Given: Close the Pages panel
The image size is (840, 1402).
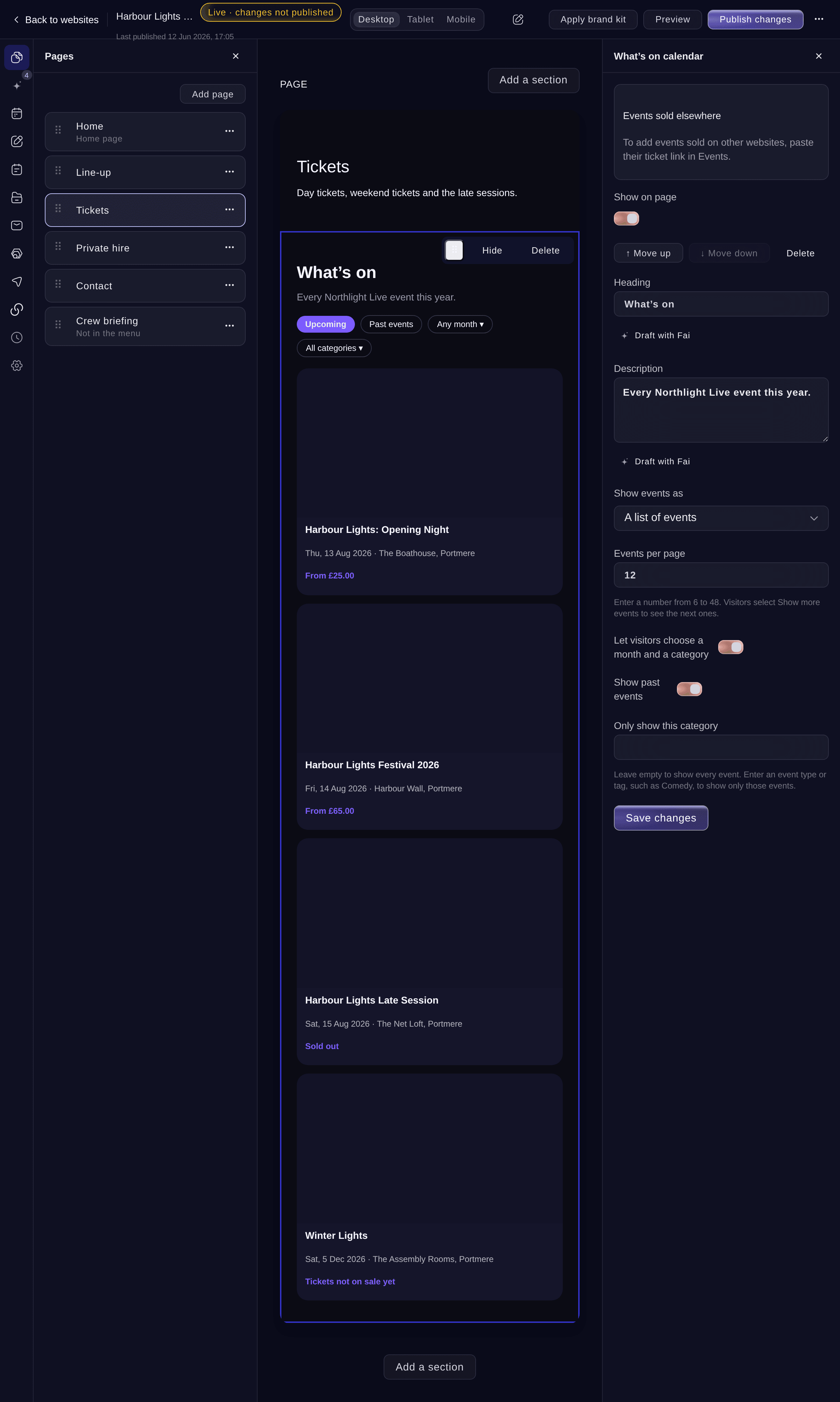Looking at the screenshot, I should (236, 56).
